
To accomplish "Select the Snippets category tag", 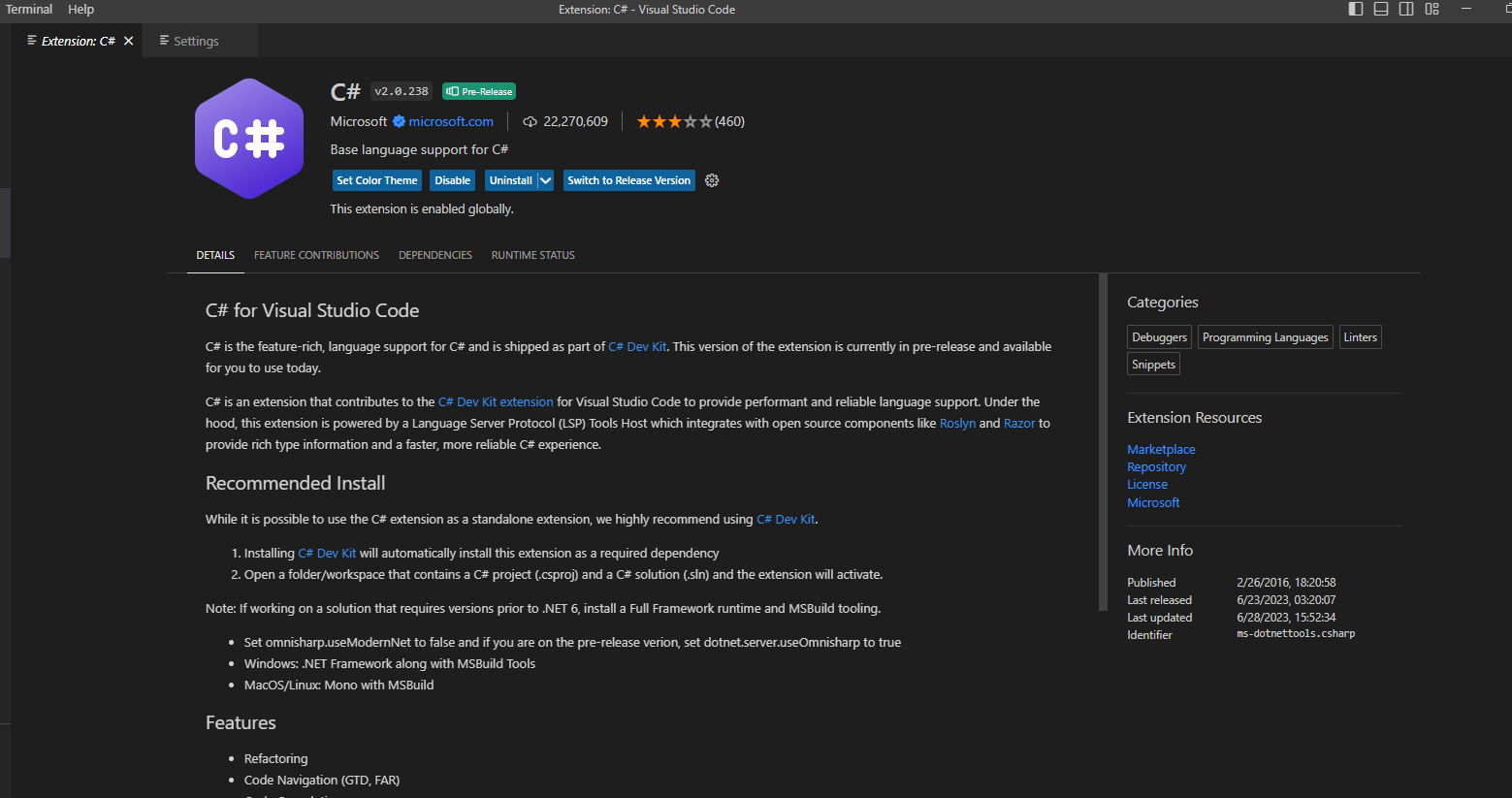I will coord(1153,365).
